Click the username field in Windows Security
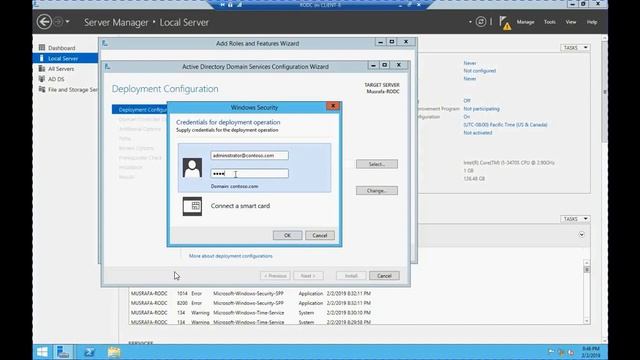The height and width of the screenshot is (360, 640). coord(249,156)
